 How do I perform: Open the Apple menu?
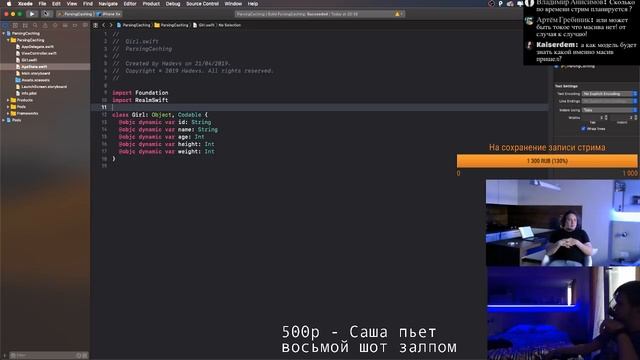tap(9, 4)
